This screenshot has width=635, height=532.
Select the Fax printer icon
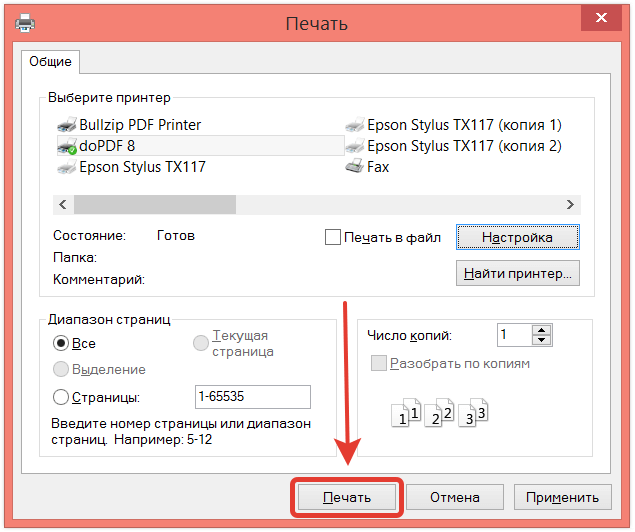[355, 167]
